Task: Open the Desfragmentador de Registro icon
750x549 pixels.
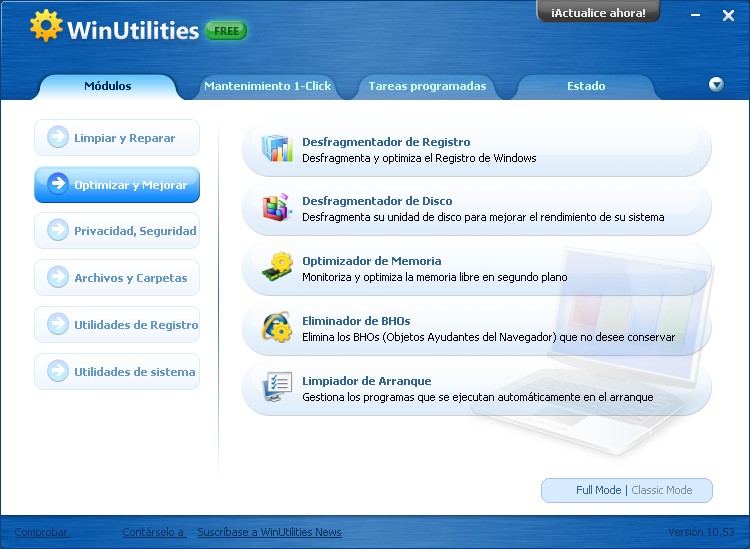Action: 277,148
